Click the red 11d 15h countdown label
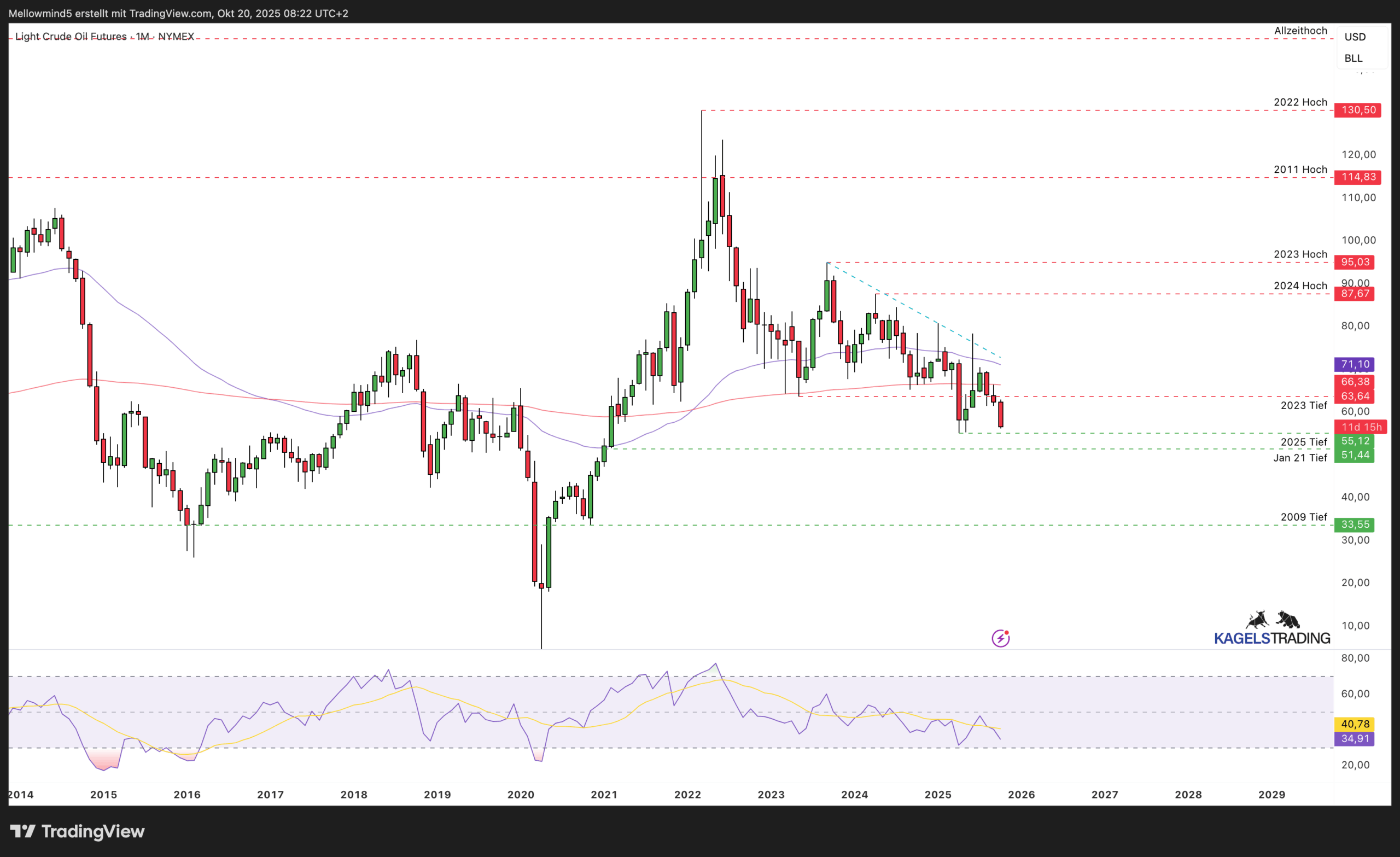The width and height of the screenshot is (1400, 857). tap(1360, 427)
